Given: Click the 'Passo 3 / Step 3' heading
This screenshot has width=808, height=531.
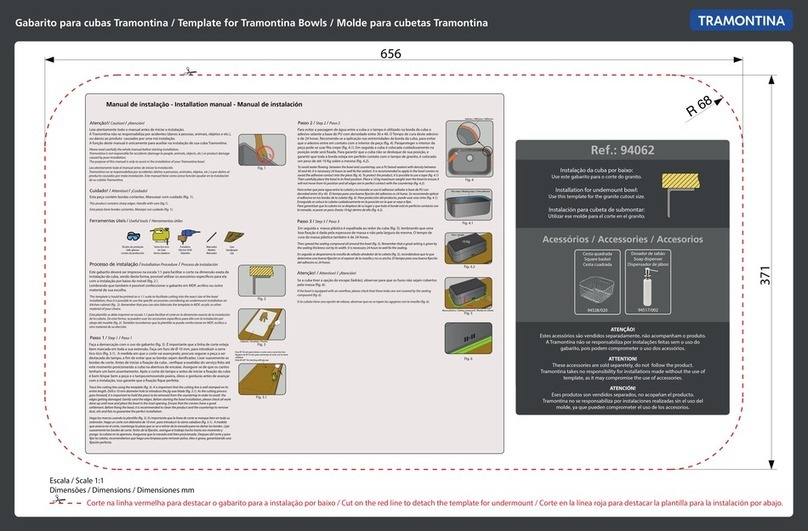Looking at the screenshot, I should (x=318, y=221).
